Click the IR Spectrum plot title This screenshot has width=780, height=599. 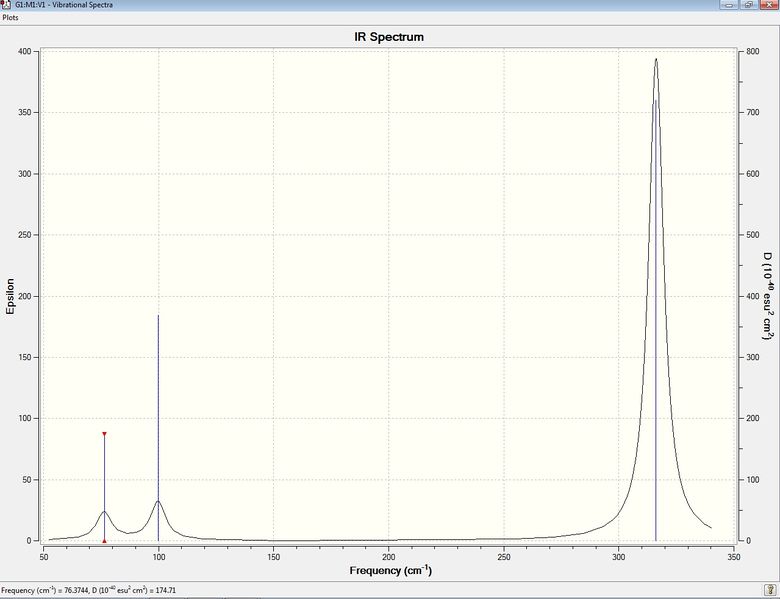(389, 37)
